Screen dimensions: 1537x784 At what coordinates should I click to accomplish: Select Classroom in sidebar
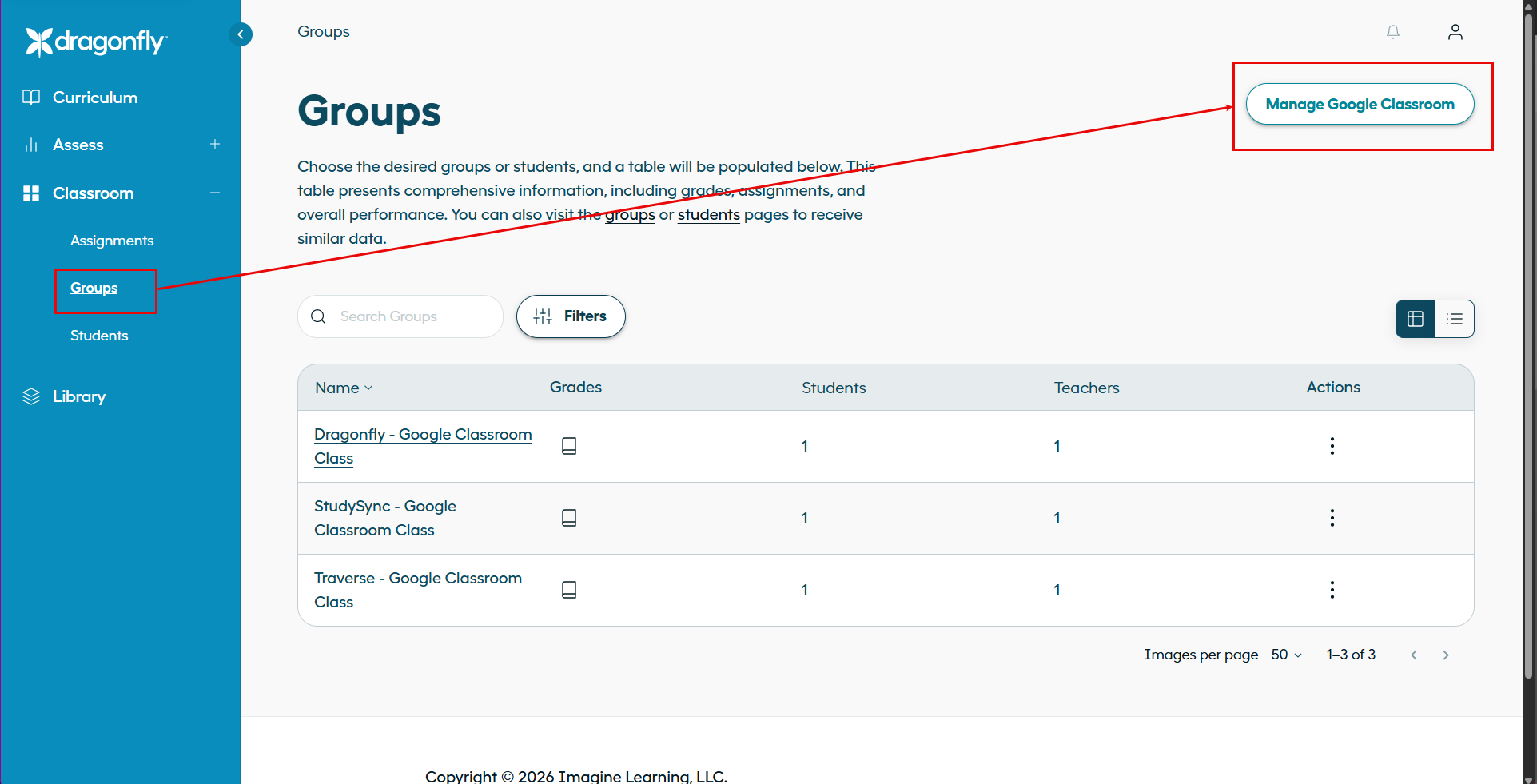pyautogui.click(x=94, y=193)
